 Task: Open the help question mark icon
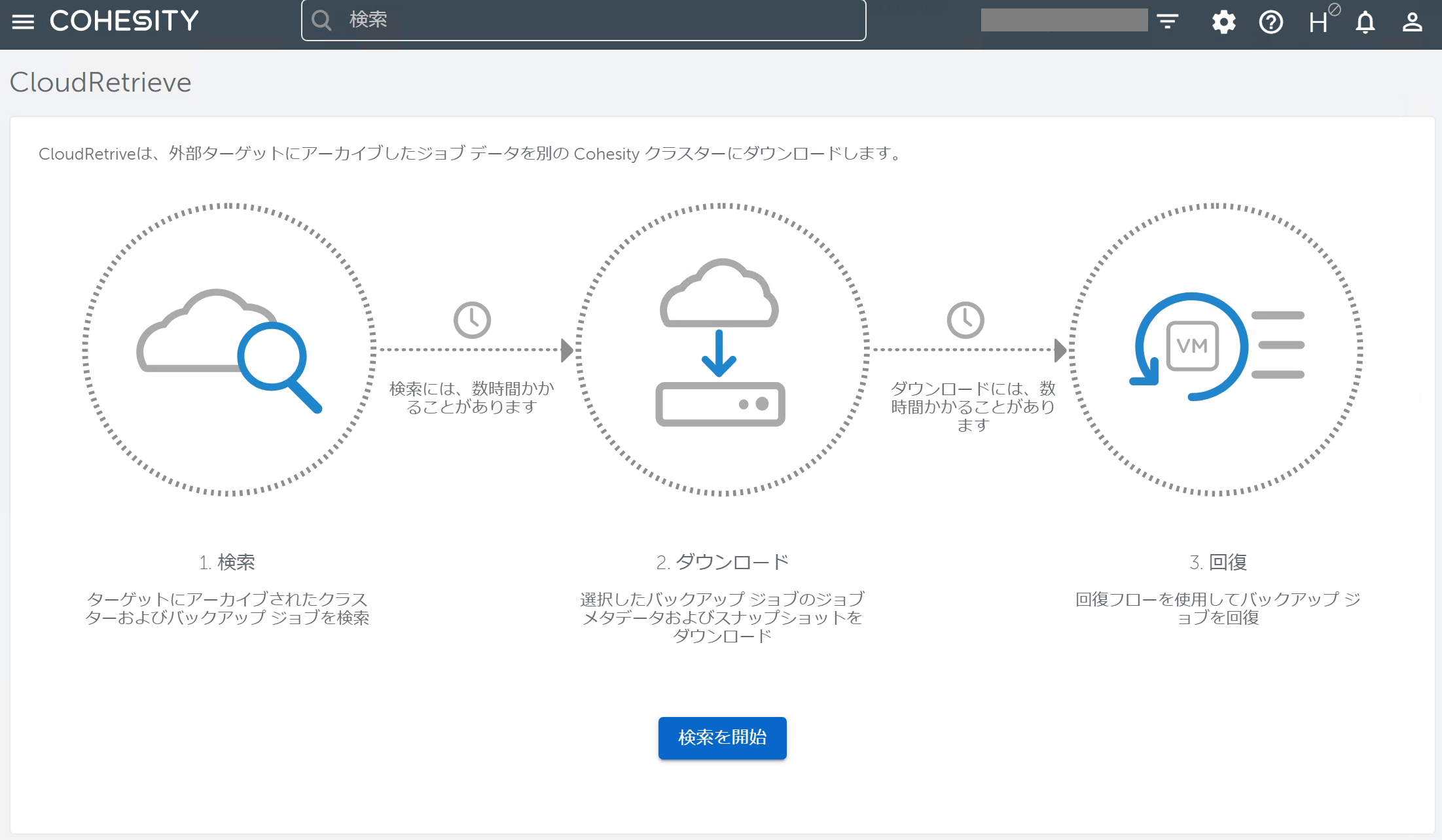click(x=1271, y=22)
